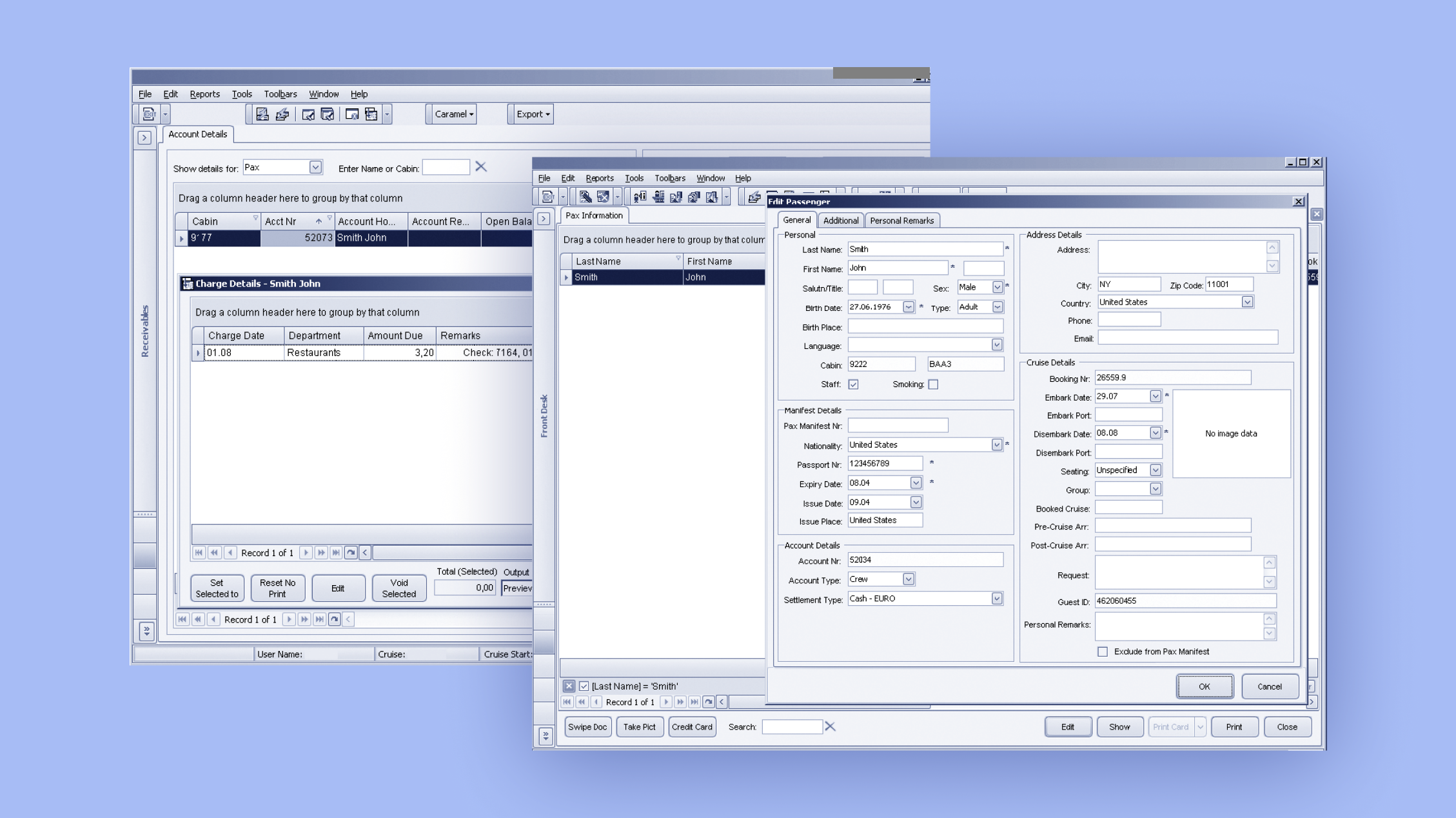Image resolution: width=1456 pixels, height=818 pixels.
Task: Click the Void Selected button
Action: 398,588
